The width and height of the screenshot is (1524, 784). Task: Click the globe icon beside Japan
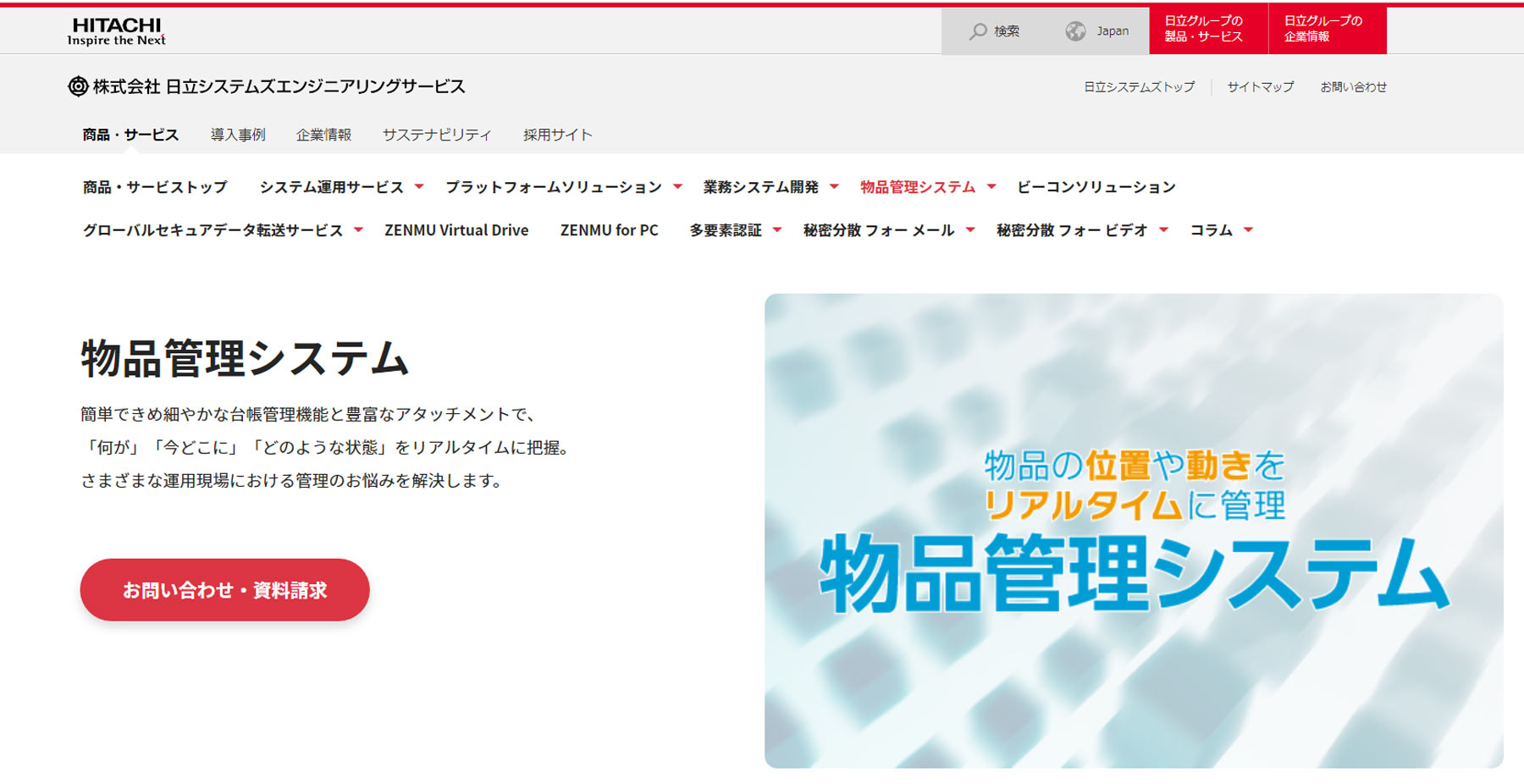point(1075,31)
